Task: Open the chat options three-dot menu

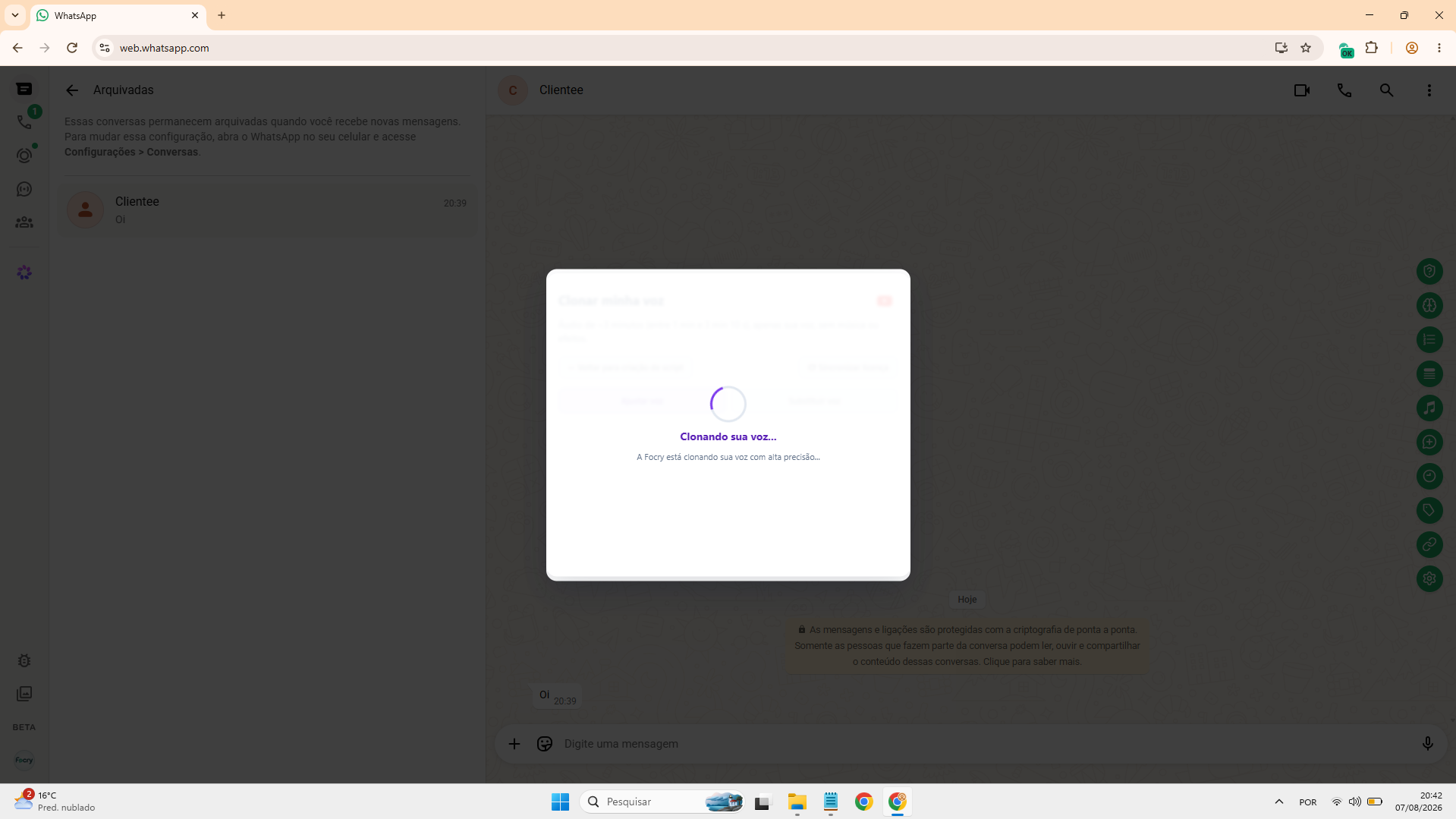Action: 1429,90
